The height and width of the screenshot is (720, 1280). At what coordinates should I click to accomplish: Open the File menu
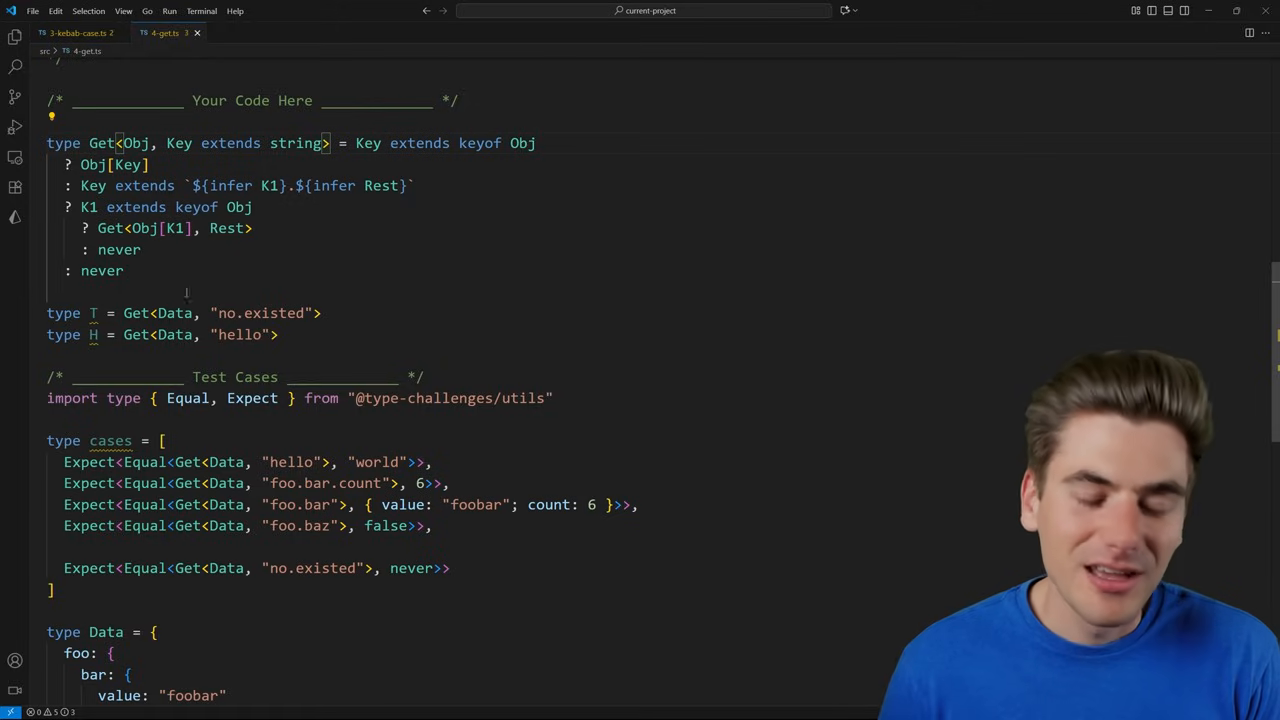click(x=33, y=11)
